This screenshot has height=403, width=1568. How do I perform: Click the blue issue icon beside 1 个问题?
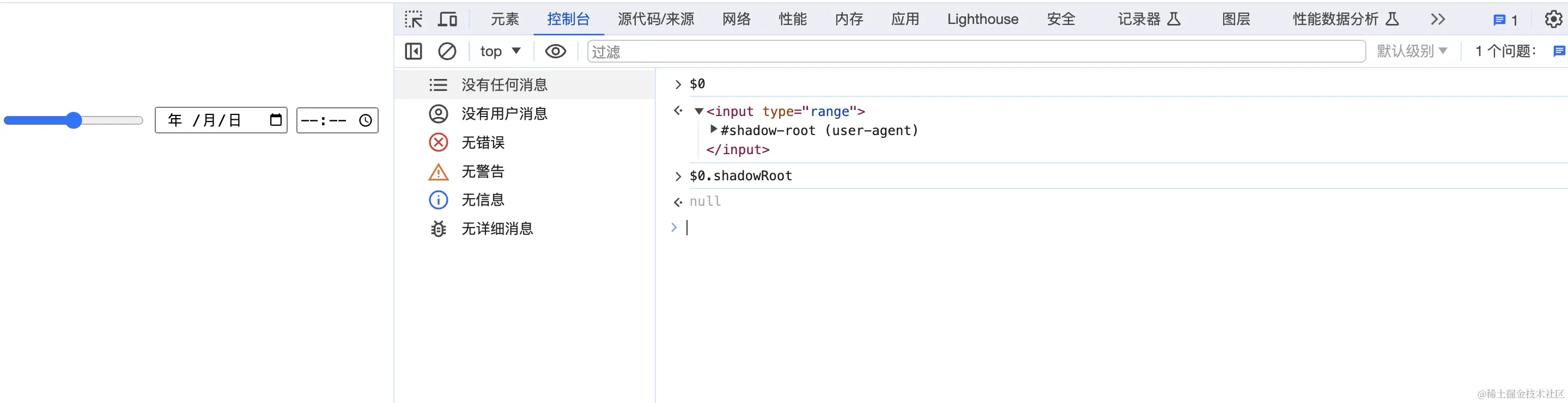(1559, 51)
